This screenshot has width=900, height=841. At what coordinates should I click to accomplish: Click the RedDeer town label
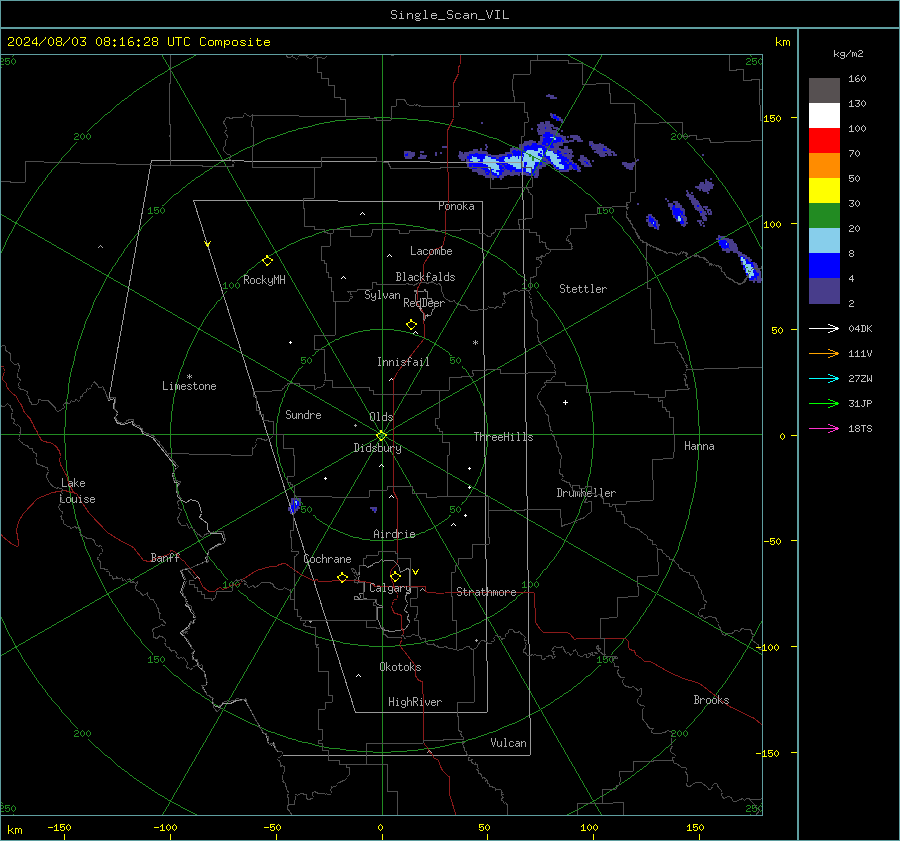[x=424, y=303]
